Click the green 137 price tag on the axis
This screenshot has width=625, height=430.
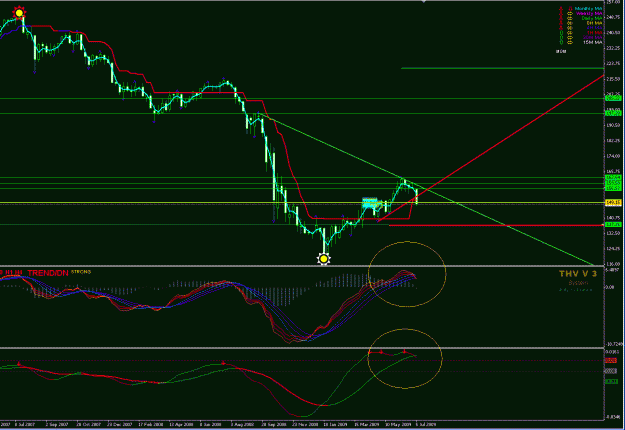pos(613,224)
